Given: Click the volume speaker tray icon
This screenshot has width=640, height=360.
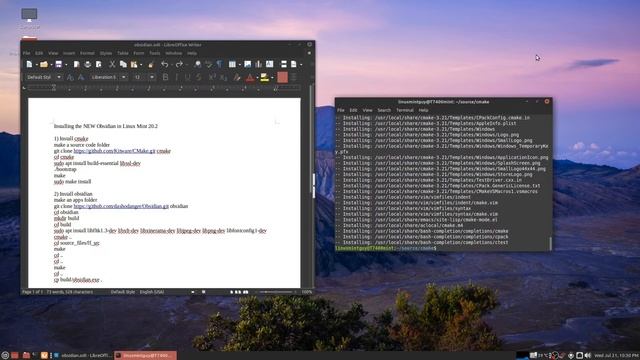Looking at the screenshot, I should (588, 356).
